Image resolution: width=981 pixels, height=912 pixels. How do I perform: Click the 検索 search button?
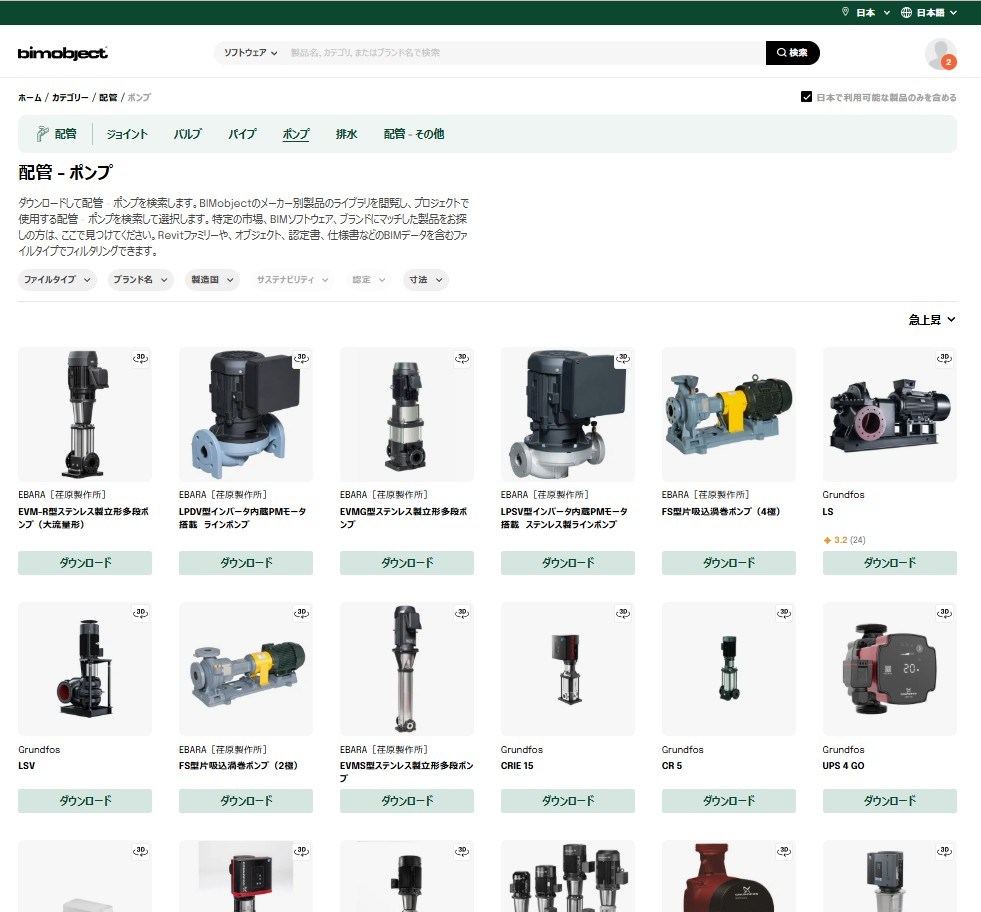click(x=792, y=53)
